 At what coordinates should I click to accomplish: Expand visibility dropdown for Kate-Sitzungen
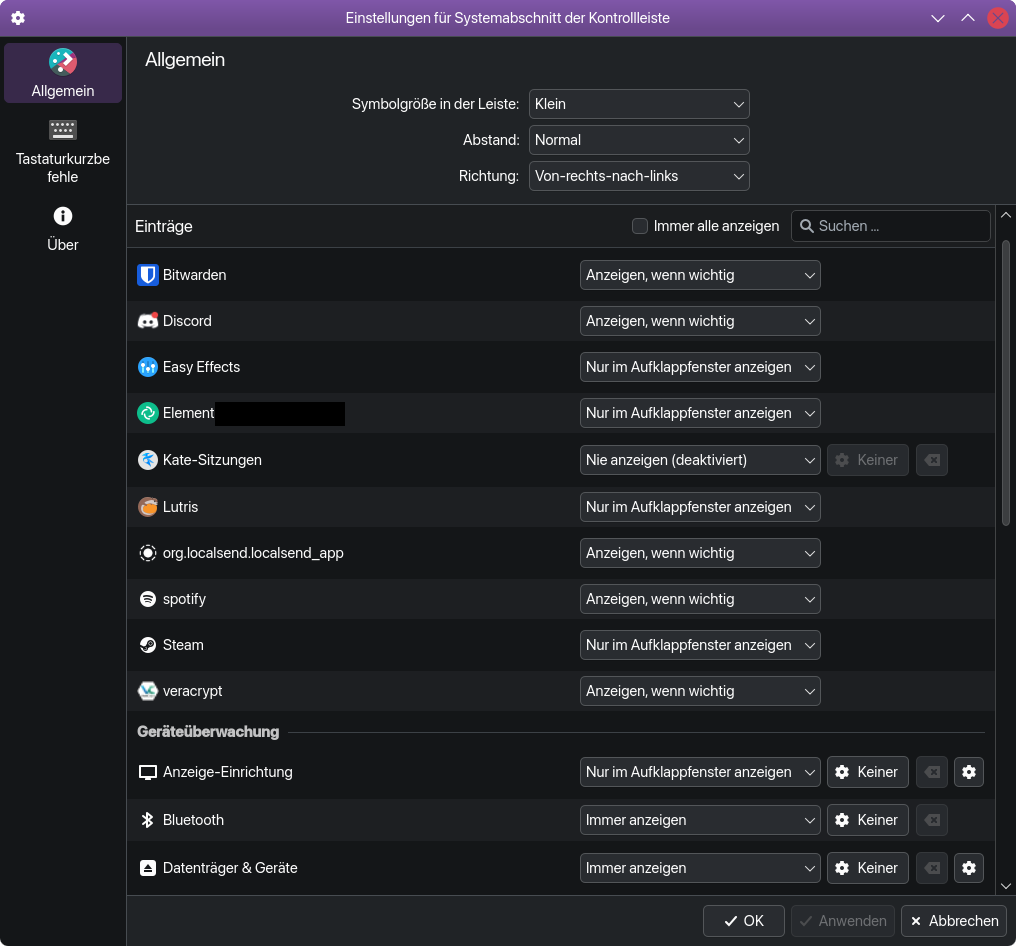(x=700, y=460)
